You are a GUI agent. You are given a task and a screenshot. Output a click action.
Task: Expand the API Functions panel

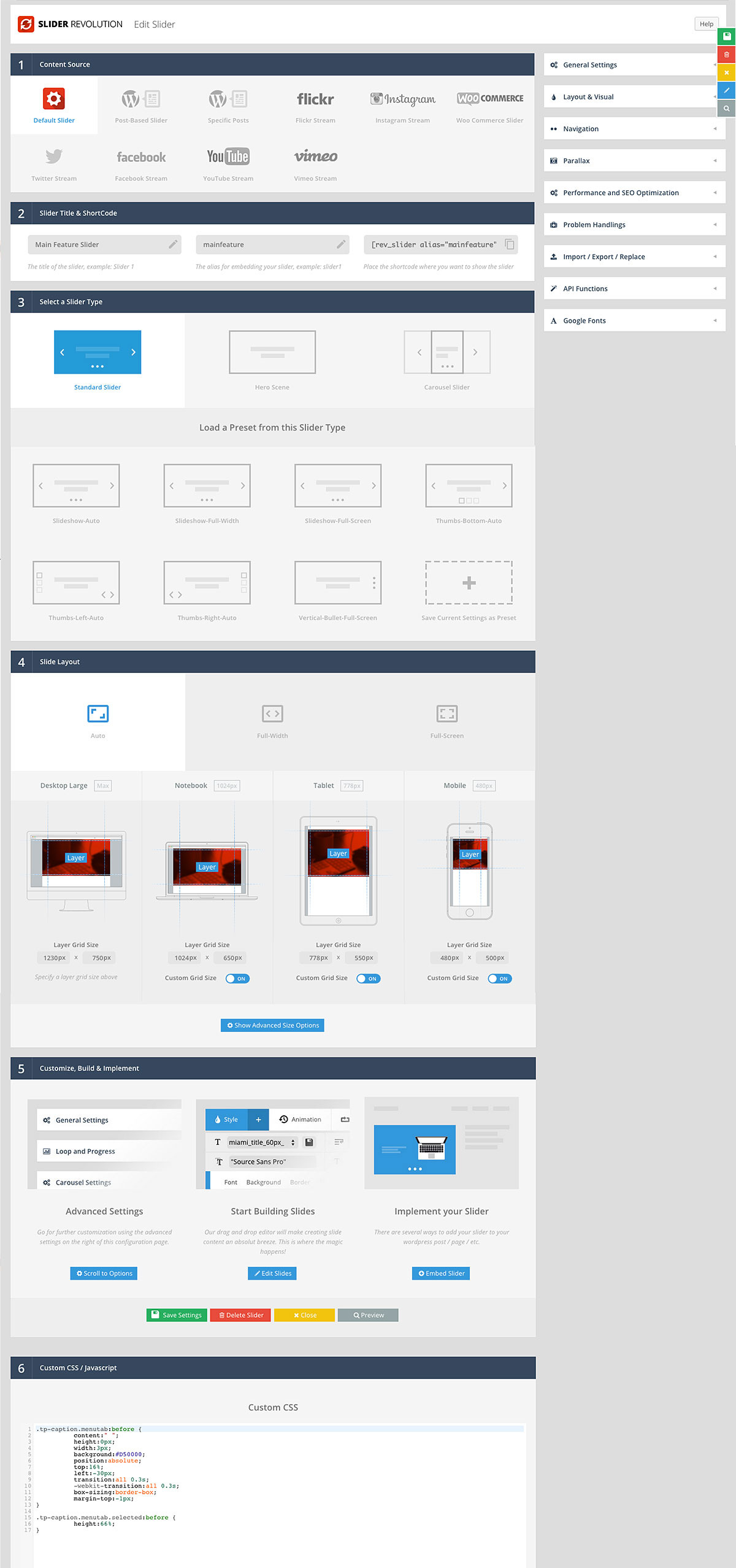pos(634,288)
